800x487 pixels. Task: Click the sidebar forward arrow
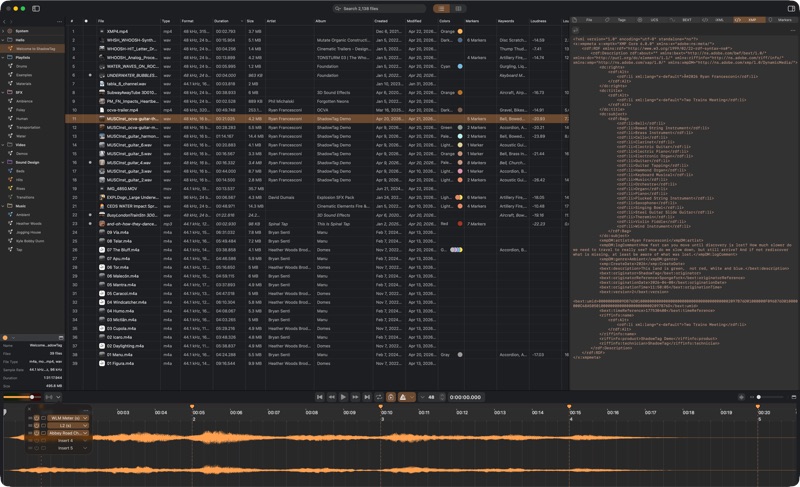pos(11,21)
